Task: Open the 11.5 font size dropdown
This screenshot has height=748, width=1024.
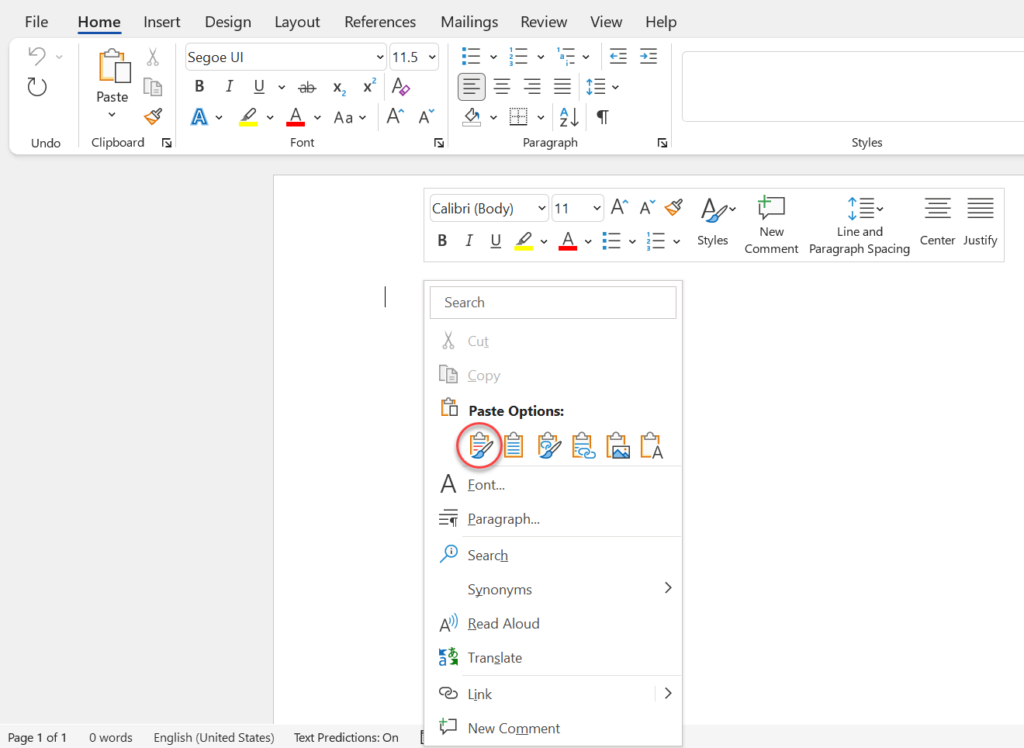Action: [432, 57]
